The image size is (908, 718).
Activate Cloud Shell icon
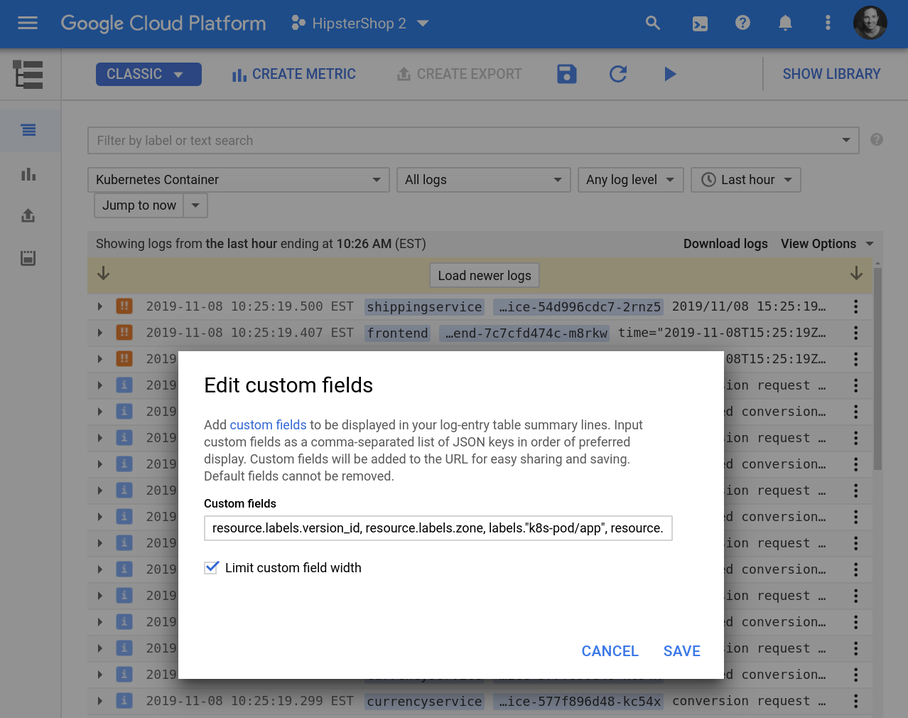click(x=700, y=24)
